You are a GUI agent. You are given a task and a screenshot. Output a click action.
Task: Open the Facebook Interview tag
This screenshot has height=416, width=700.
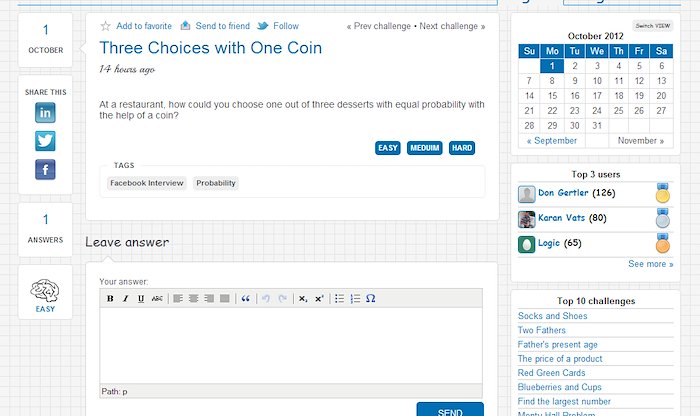[x=146, y=183]
